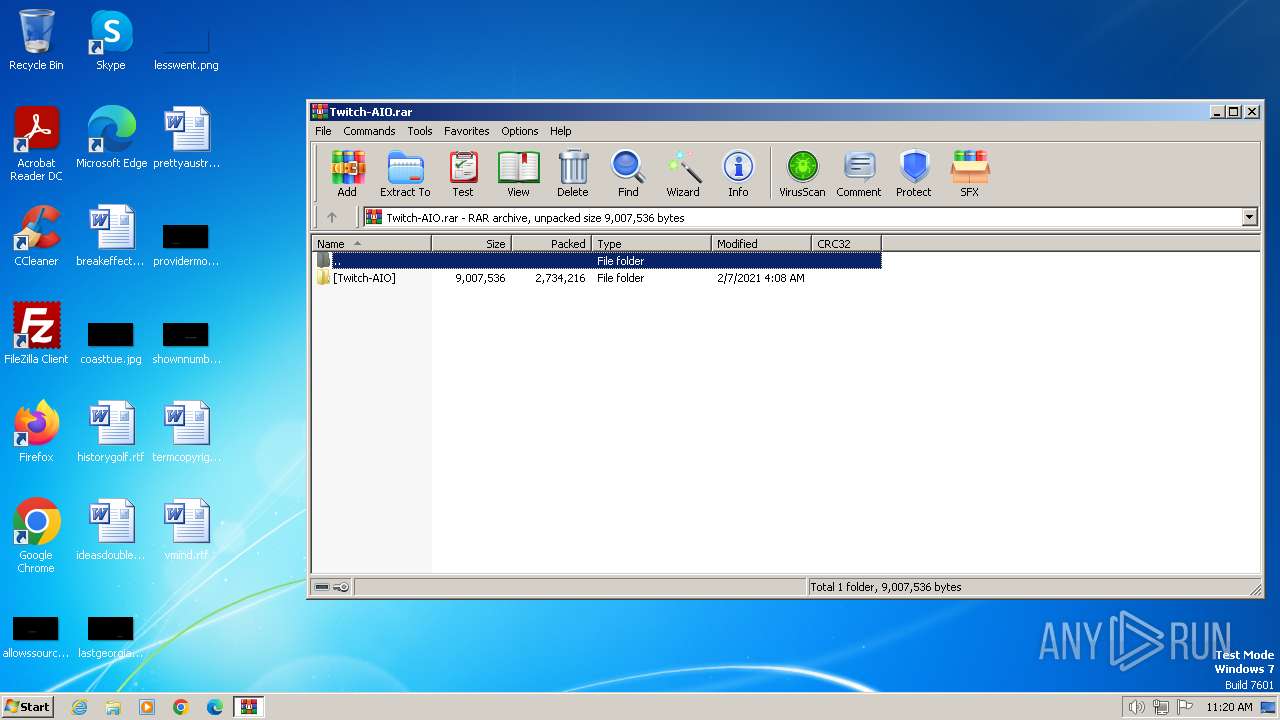Select the parent folder '..' row
The width and height of the screenshot is (1280, 720).
pyautogui.click(x=597, y=261)
